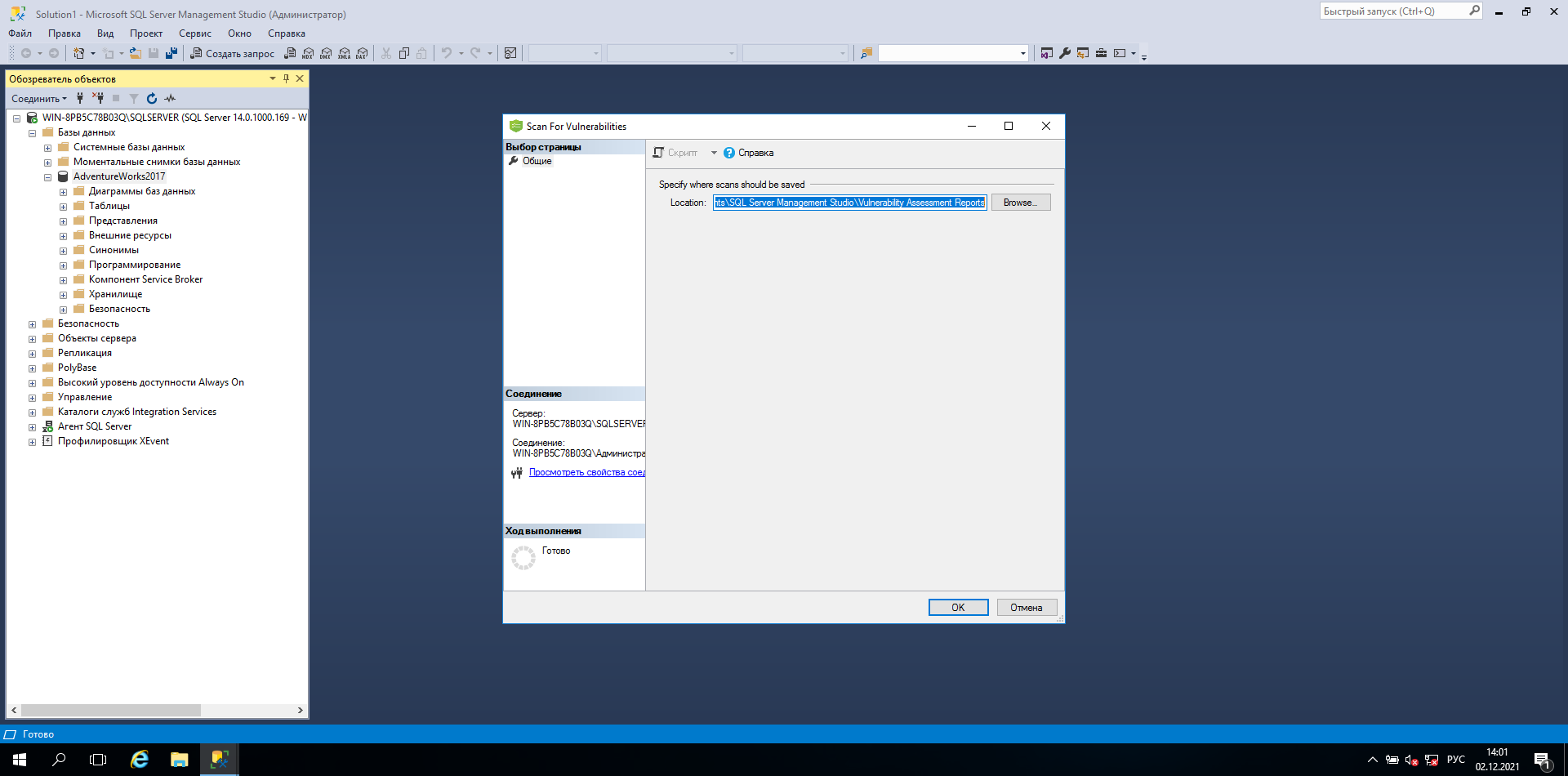
Task: Open the Activity Monitor toolbar icon
Action: point(510,53)
